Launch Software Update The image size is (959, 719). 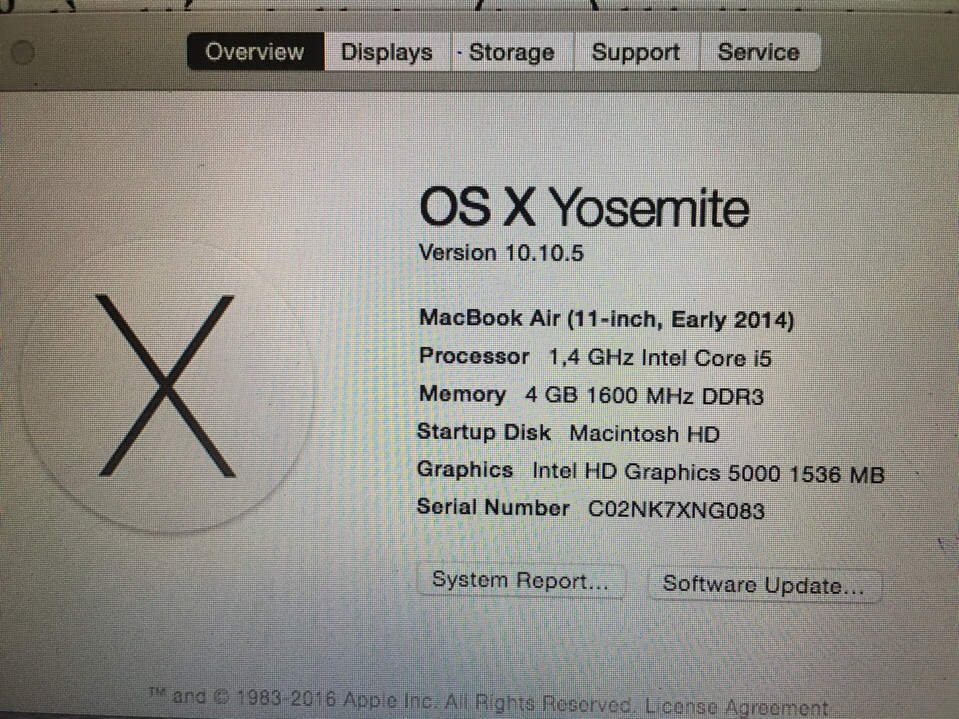764,585
